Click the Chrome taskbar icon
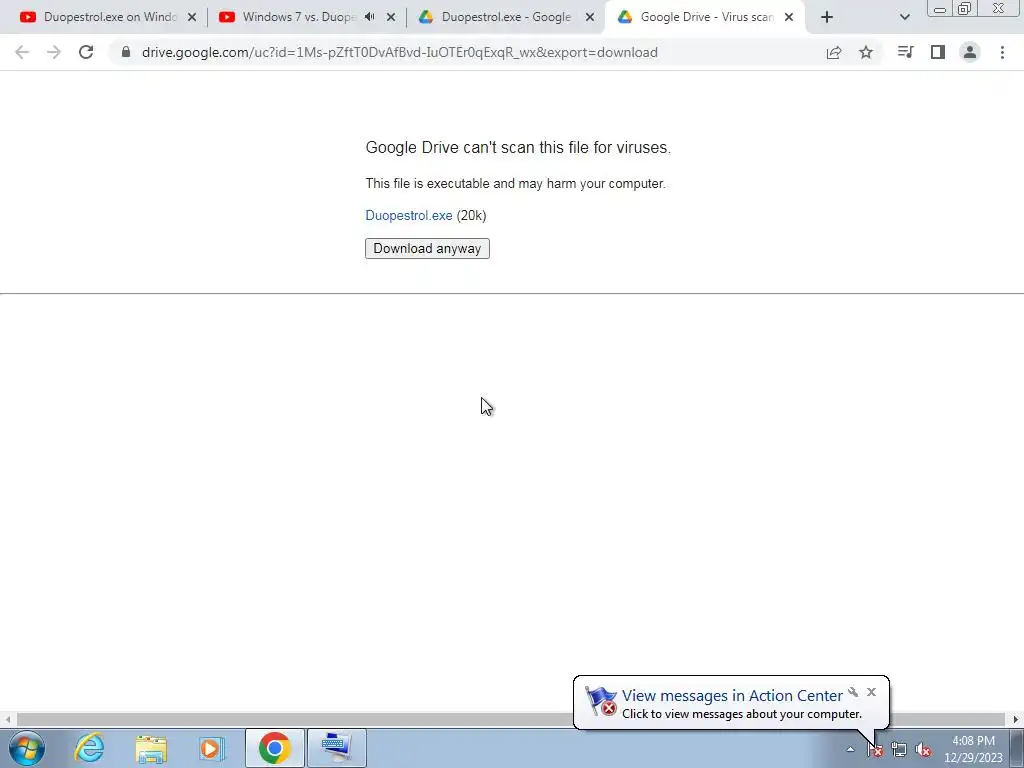This screenshot has width=1024, height=768. click(x=274, y=748)
